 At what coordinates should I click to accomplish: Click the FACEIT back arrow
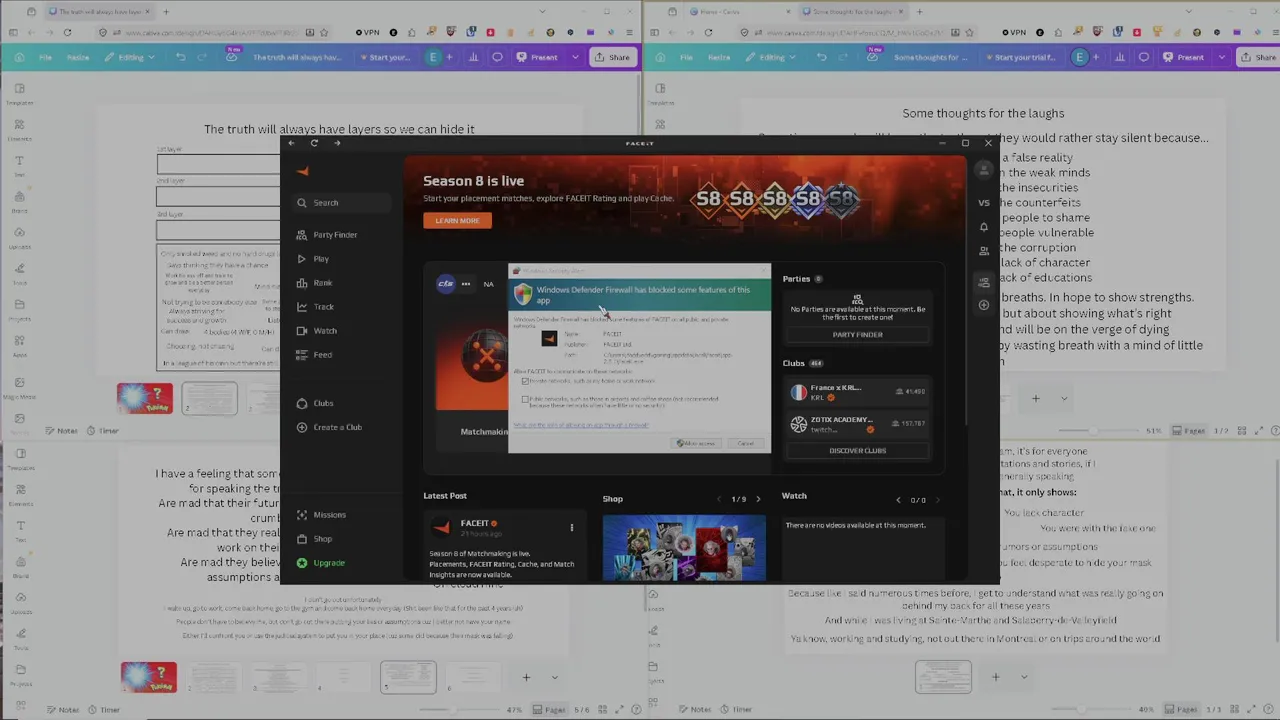pyautogui.click(x=291, y=143)
